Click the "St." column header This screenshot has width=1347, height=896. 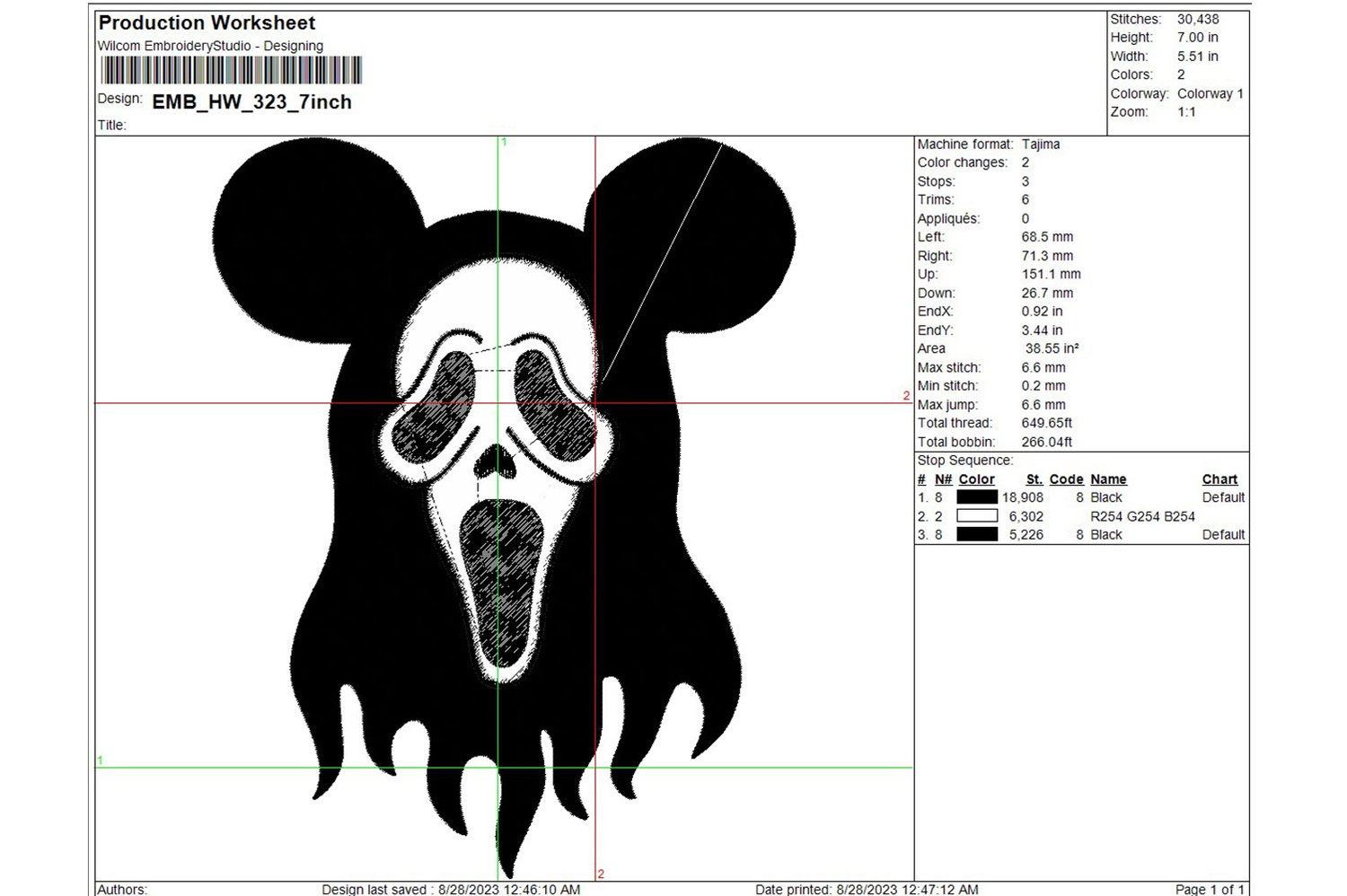(1034, 479)
